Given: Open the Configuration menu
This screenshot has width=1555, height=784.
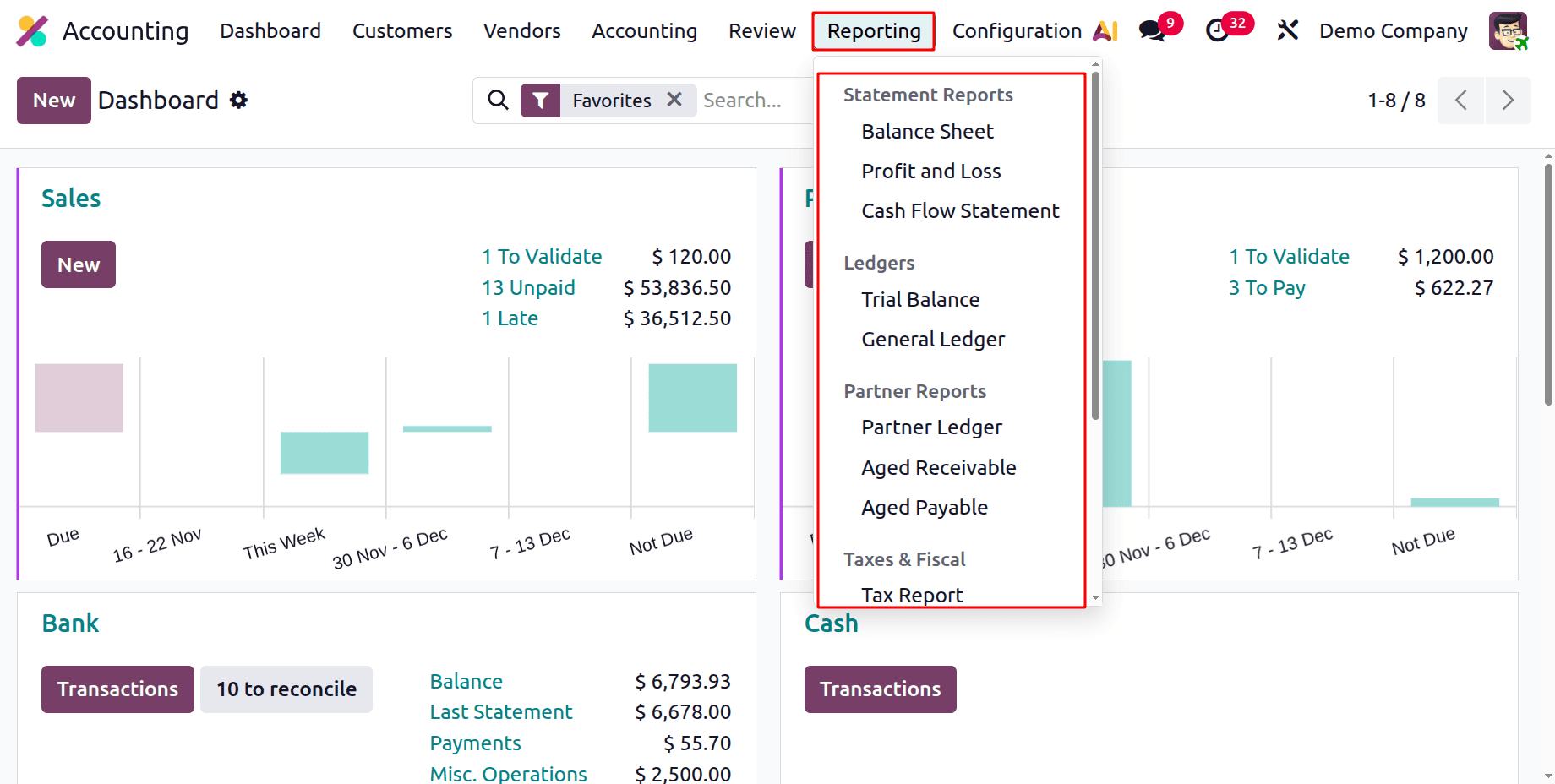Looking at the screenshot, I should tap(1017, 31).
